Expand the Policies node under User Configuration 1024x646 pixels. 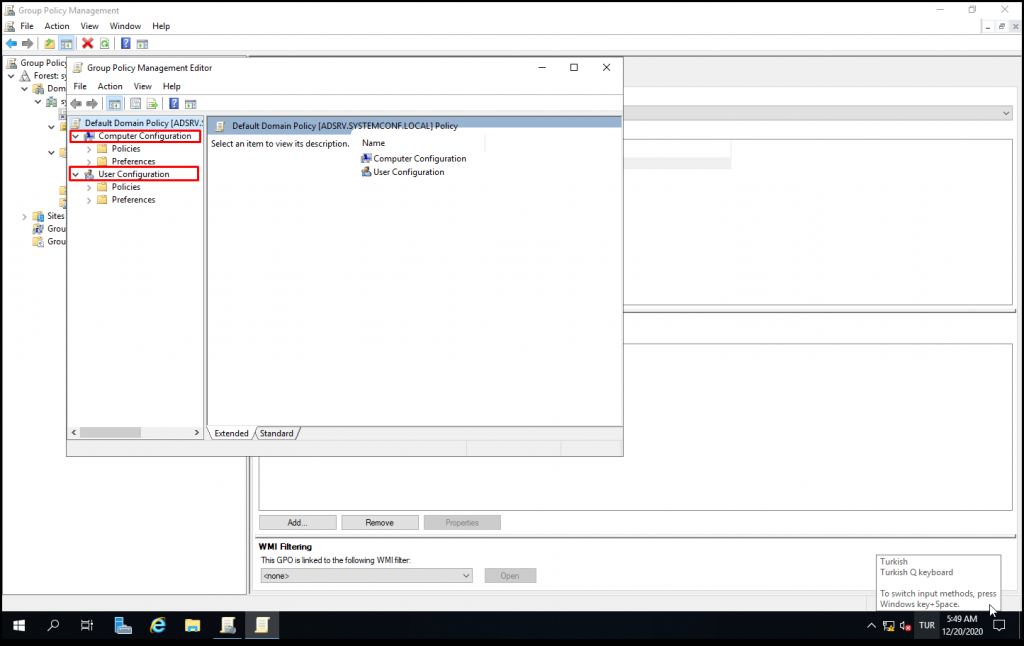point(88,187)
